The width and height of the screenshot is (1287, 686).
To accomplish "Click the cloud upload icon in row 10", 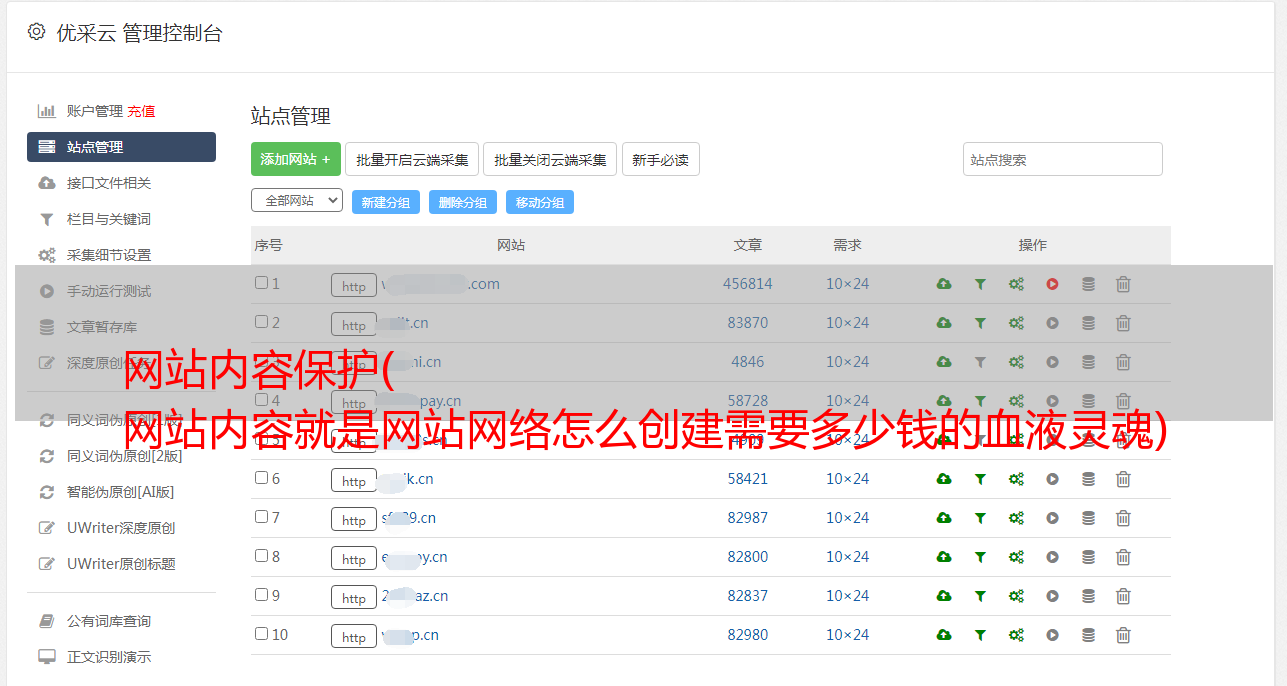I will 944,635.
